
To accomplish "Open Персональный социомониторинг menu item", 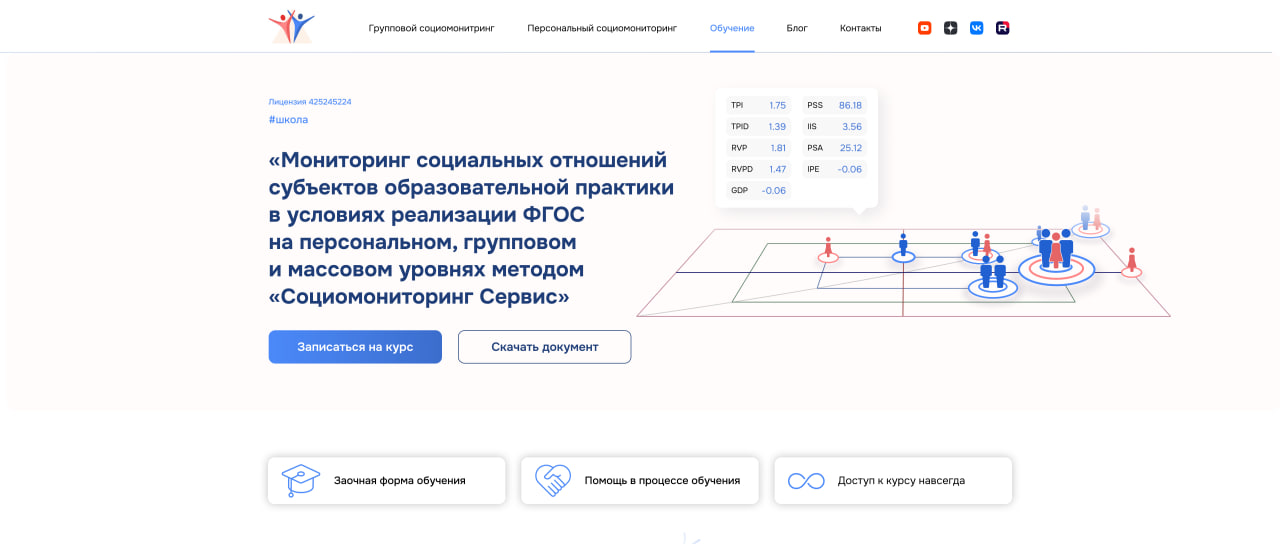I will click(x=602, y=28).
